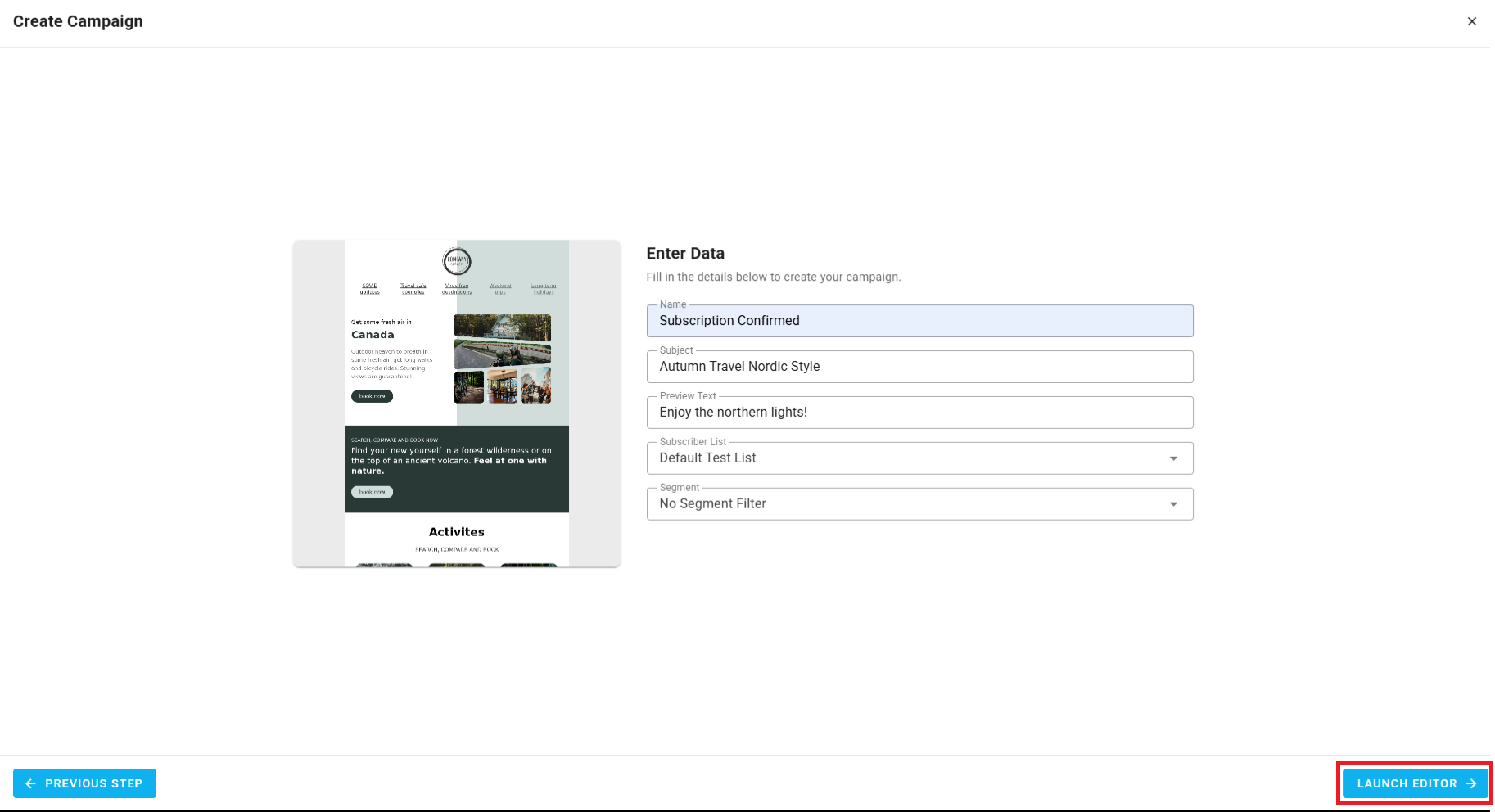The height and width of the screenshot is (812, 1495).
Task: Click the book now button under Canada
Action: (372, 396)
